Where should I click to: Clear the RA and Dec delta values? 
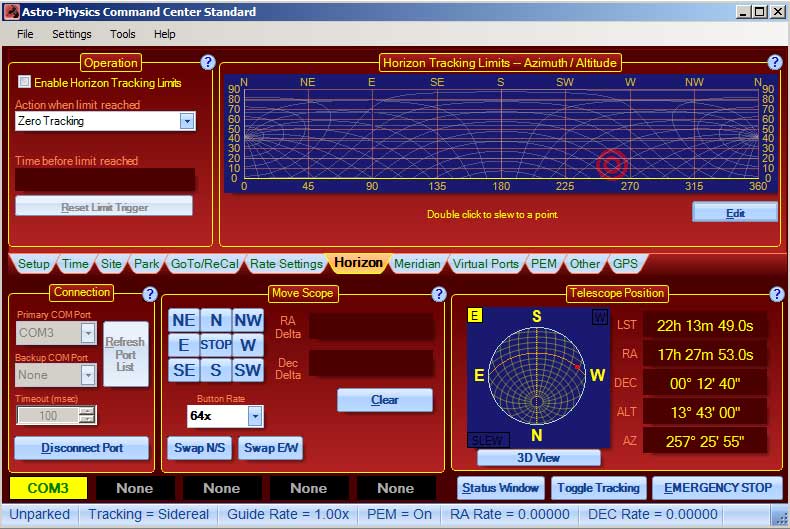click(385, 400)
